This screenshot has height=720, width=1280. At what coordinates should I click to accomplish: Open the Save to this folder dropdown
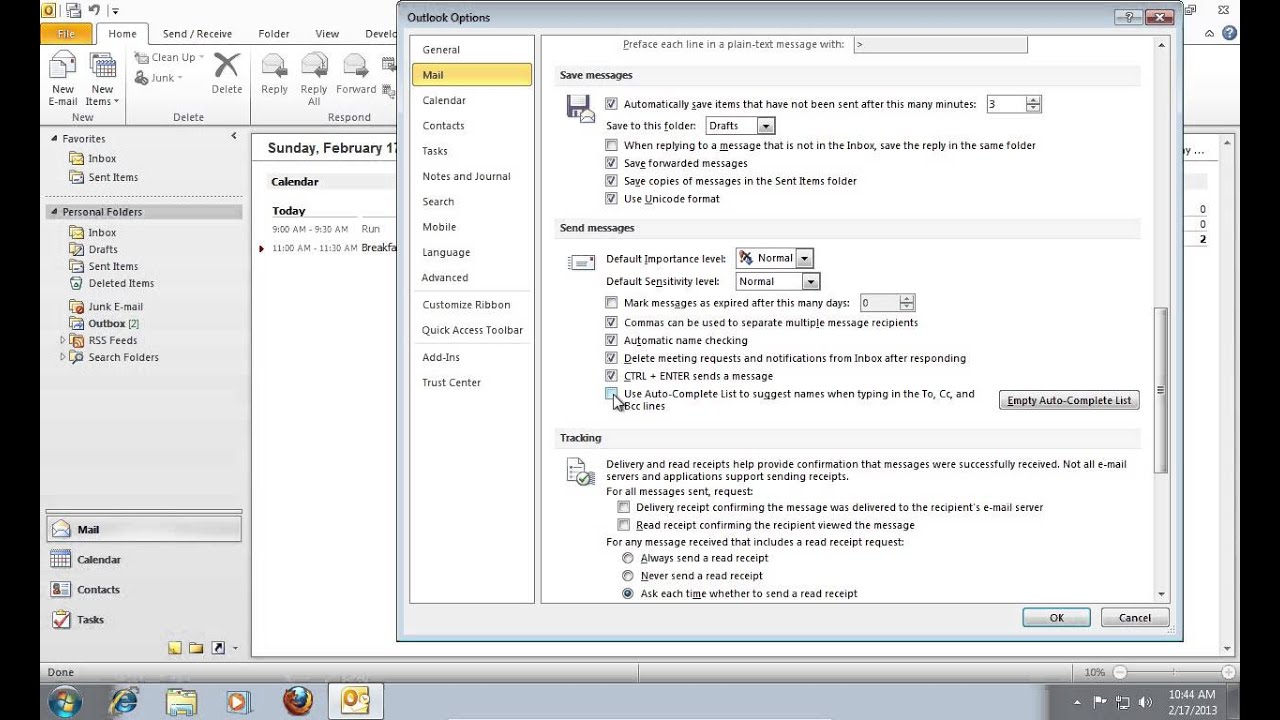tap(765, 126)
